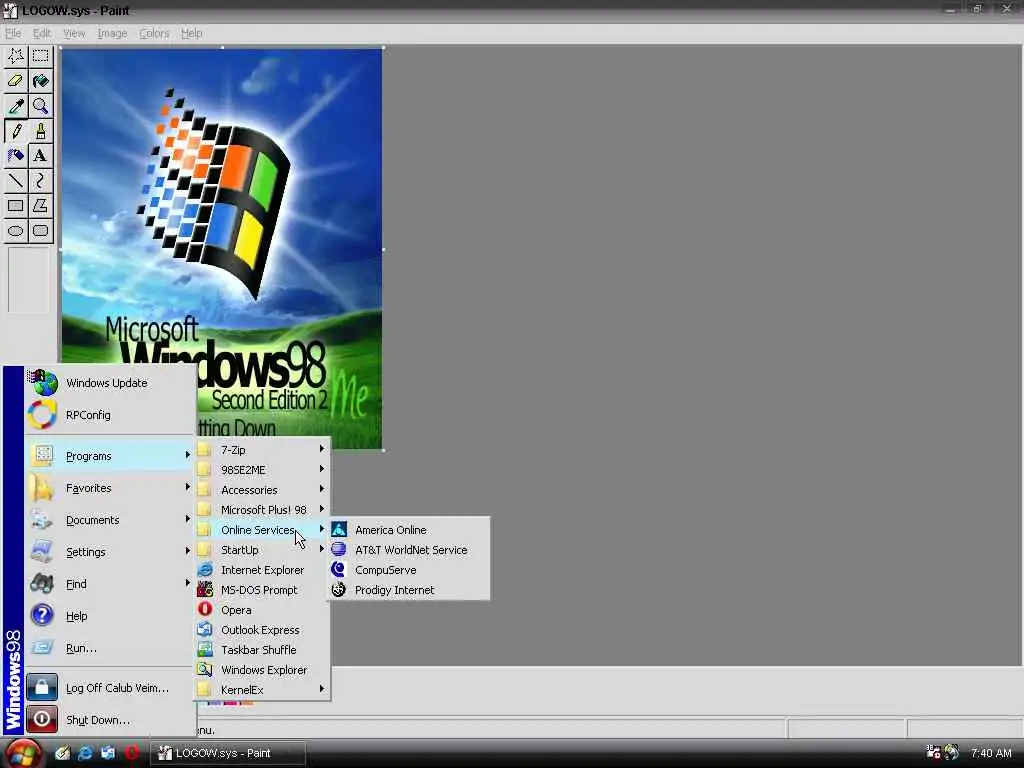The width and height of the screenshot is (1024, 768).
Task: Launch RPConfig from Start menu
Action: 110,415
